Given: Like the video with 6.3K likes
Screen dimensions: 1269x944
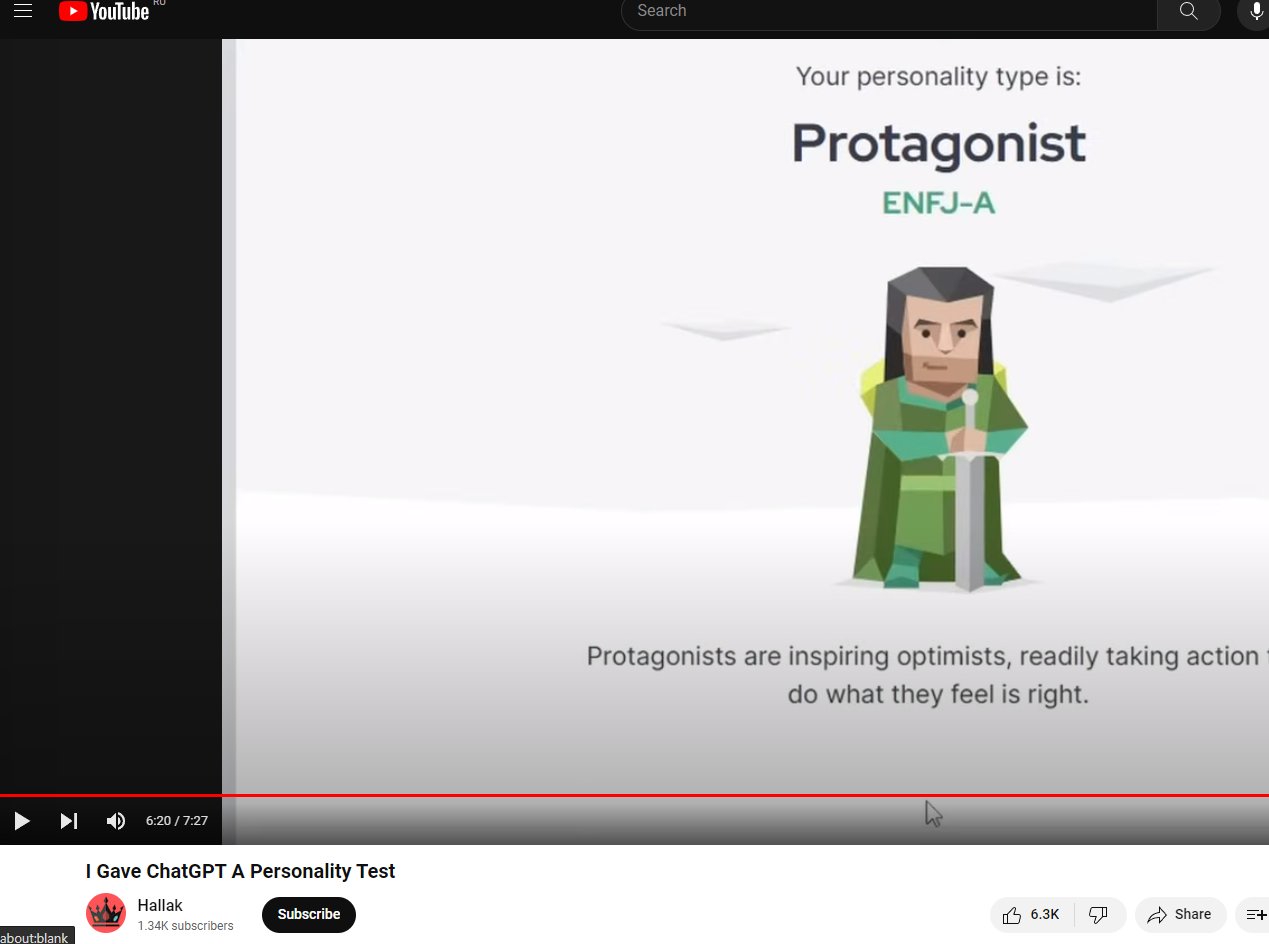Looking at the screenshot, I should (1033, 914).
